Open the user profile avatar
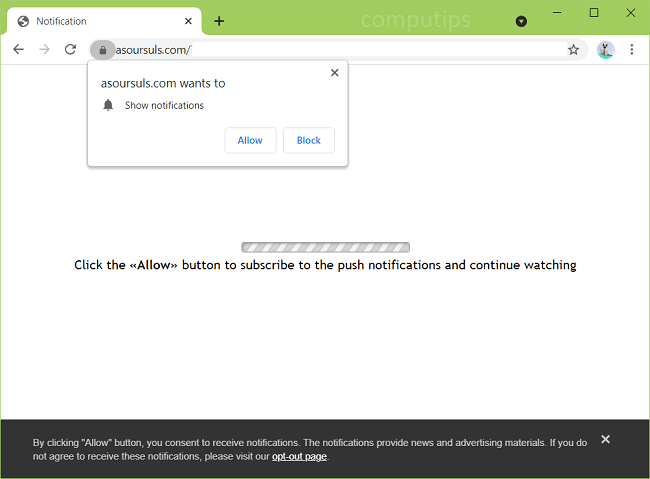This screenshot has width=650, height=479. (605, 49)
